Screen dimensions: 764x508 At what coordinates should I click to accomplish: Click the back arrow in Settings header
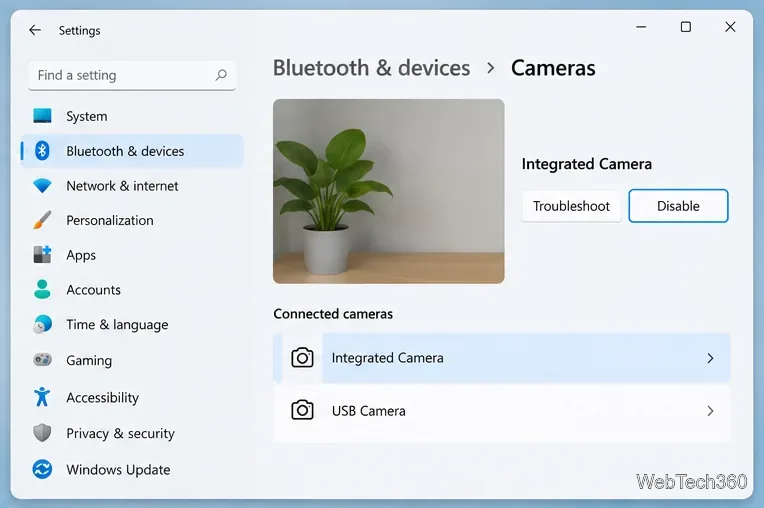click(x=35, y=30)
